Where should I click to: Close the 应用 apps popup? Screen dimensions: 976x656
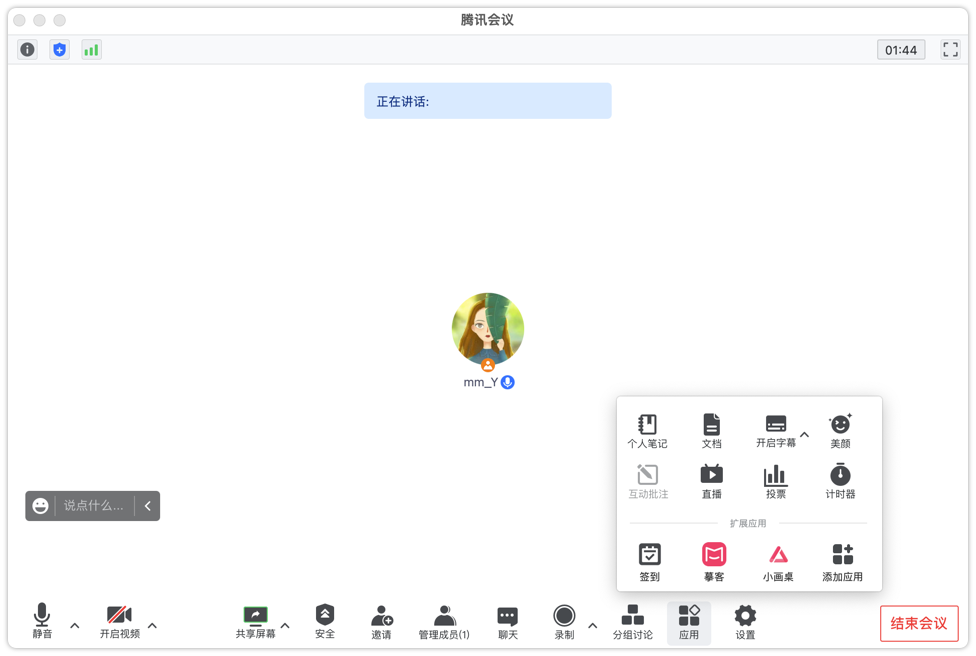(x=689, y=622)
